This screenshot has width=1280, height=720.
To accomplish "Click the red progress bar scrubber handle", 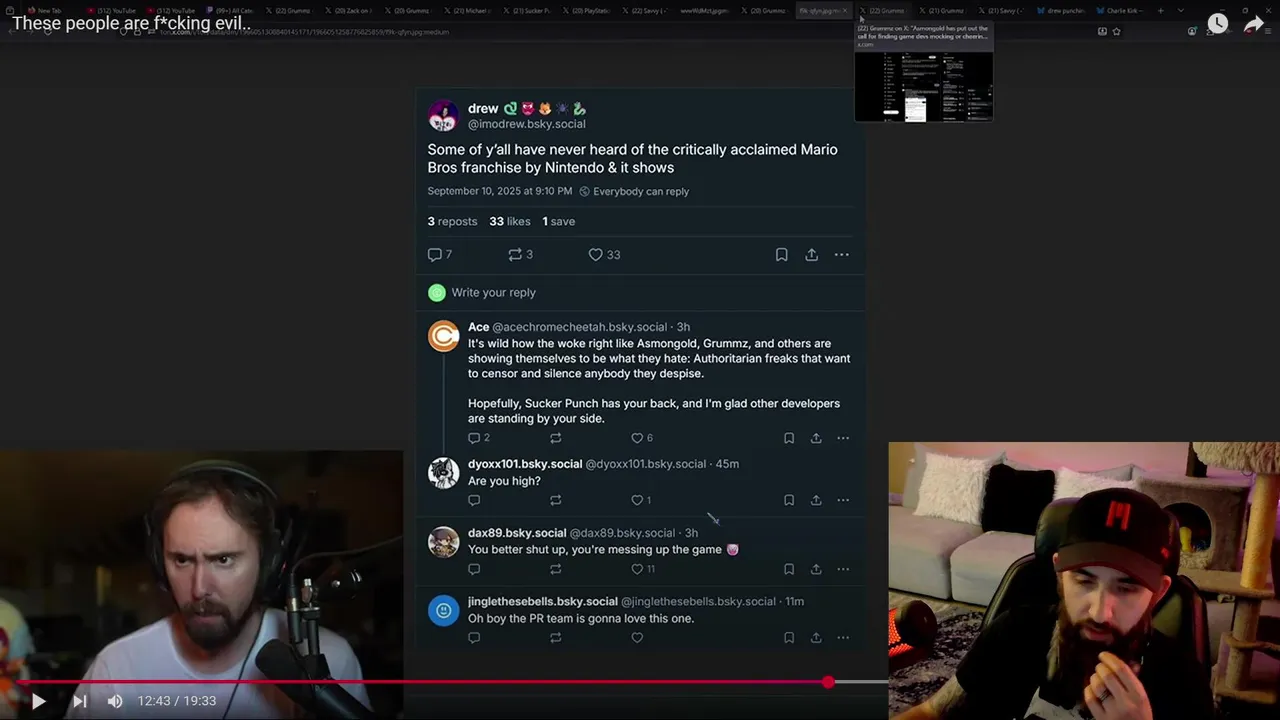I will [828, 682].
